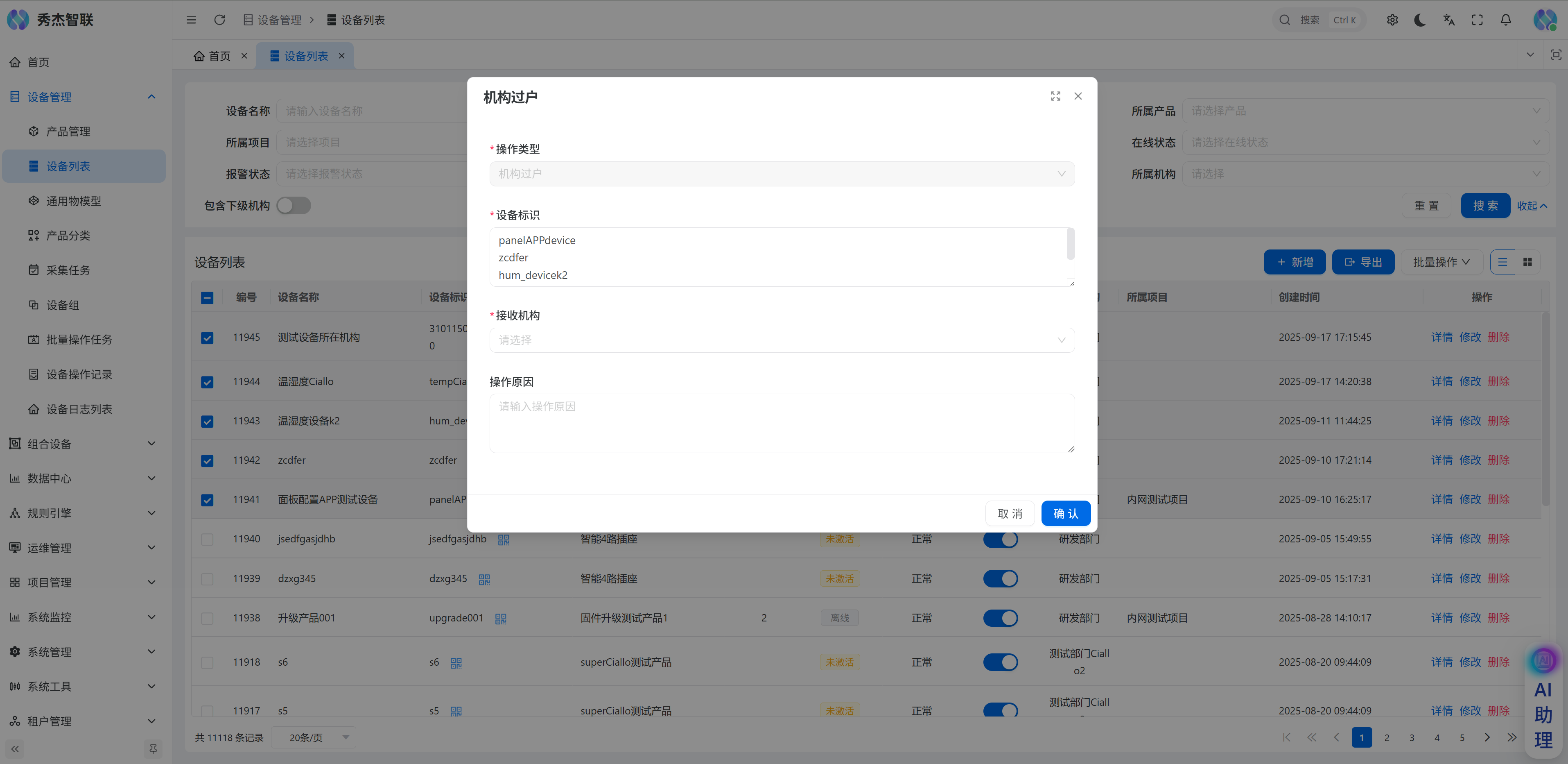The image size is (1568, 764).
Task: Switch to the 首页 tab
Action: 219,56
